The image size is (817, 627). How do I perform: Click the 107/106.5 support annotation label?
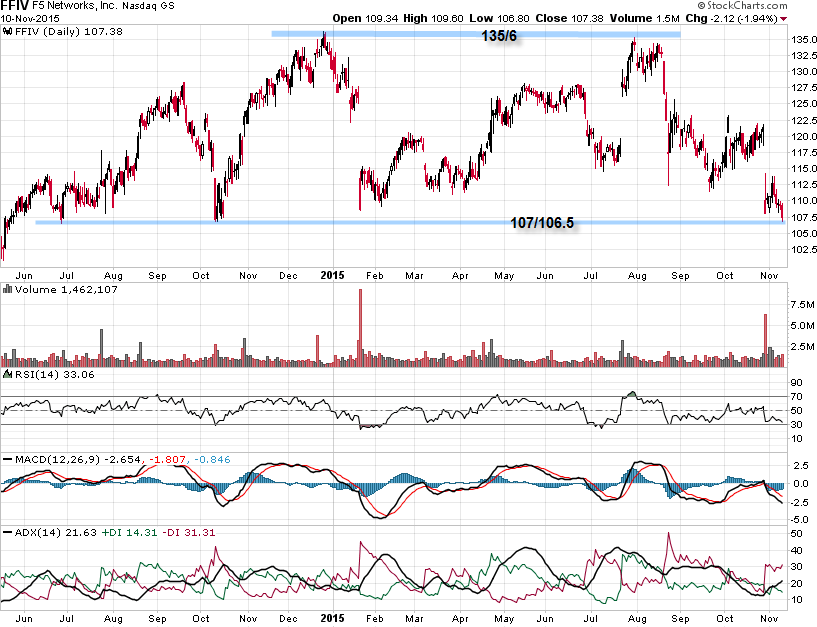click(542, 223)
